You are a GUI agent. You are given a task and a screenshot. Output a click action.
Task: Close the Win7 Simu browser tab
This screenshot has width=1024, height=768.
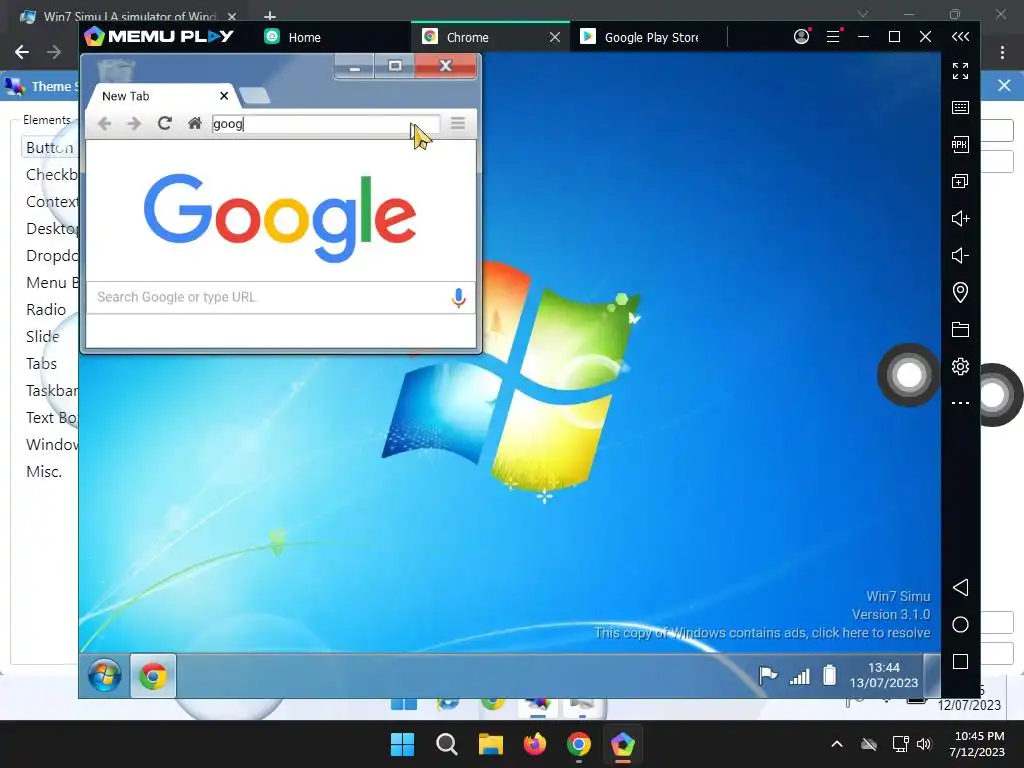pos(232,16)
